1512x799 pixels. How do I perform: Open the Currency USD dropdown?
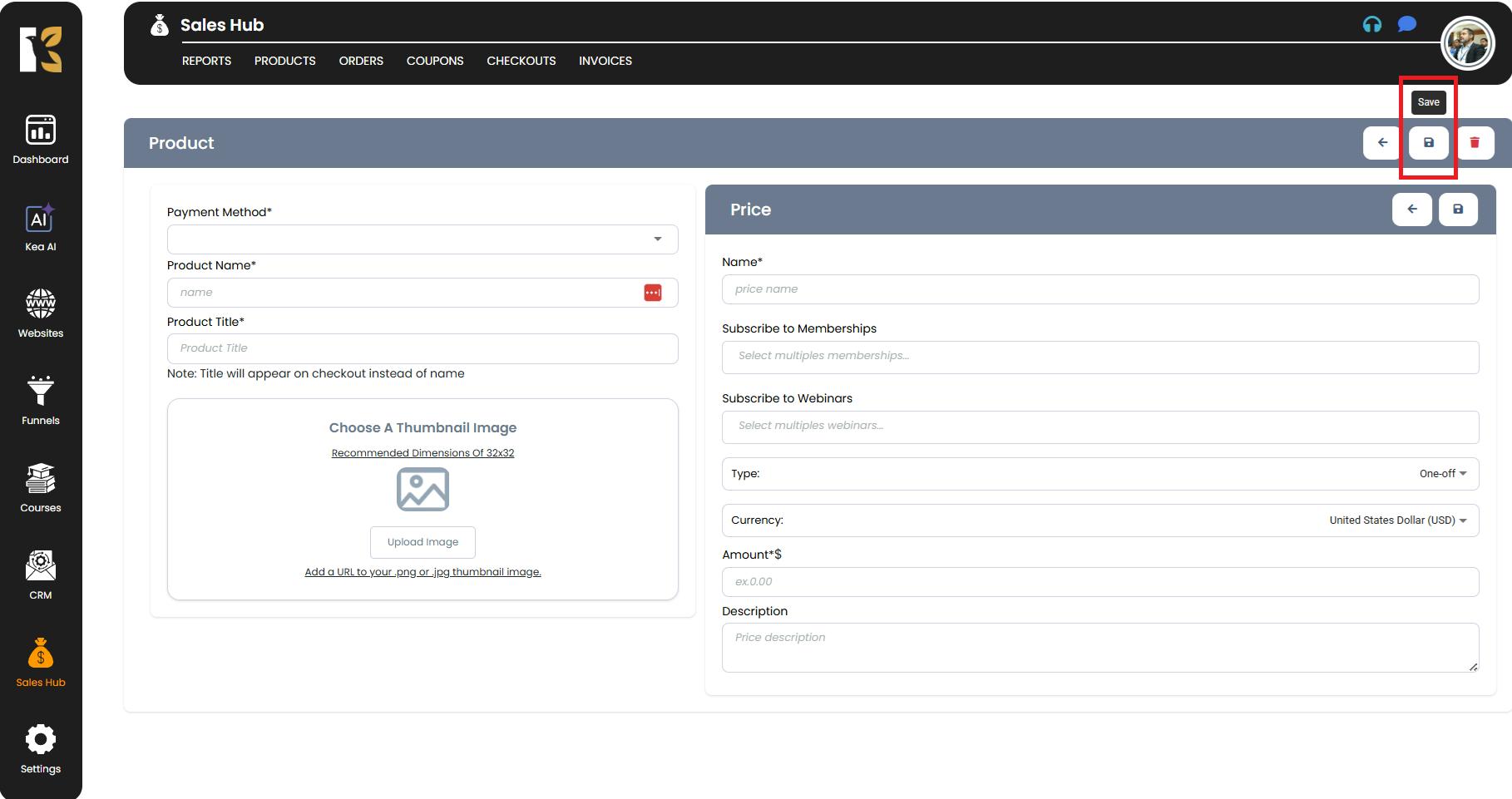(1397, 520)
